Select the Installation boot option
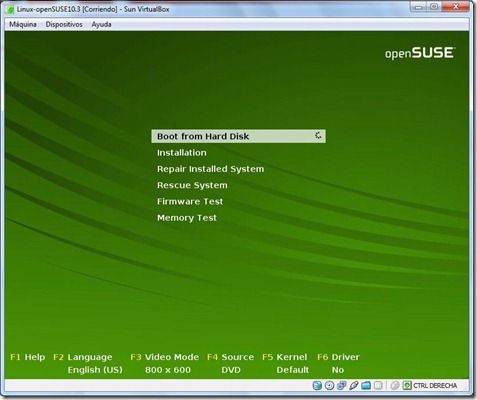The image size is (477, 400). point(182,153)
